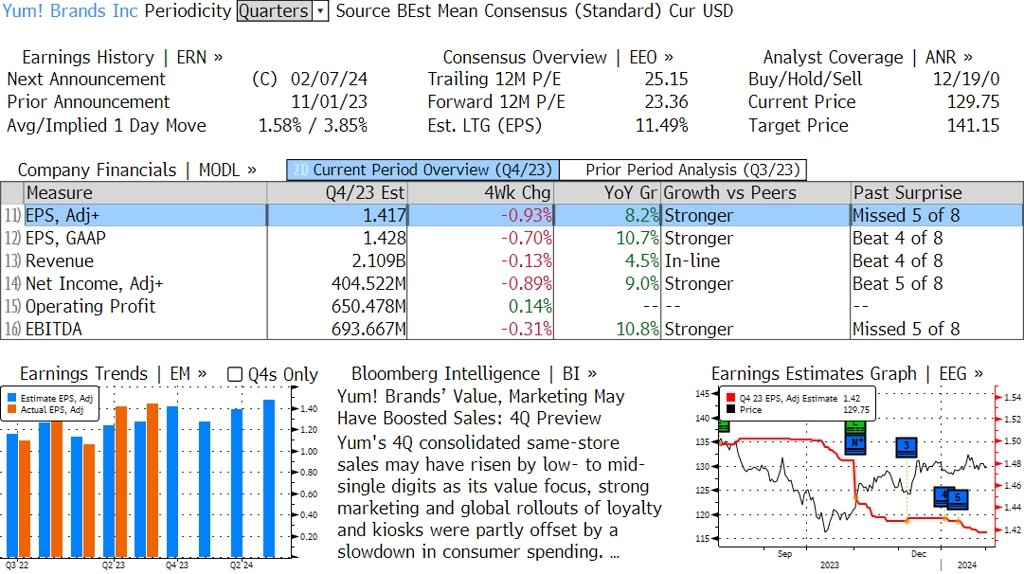Click the 693.667M EBITDA estimate
The height and width of the screenshot is (574, 1024).
368,329
